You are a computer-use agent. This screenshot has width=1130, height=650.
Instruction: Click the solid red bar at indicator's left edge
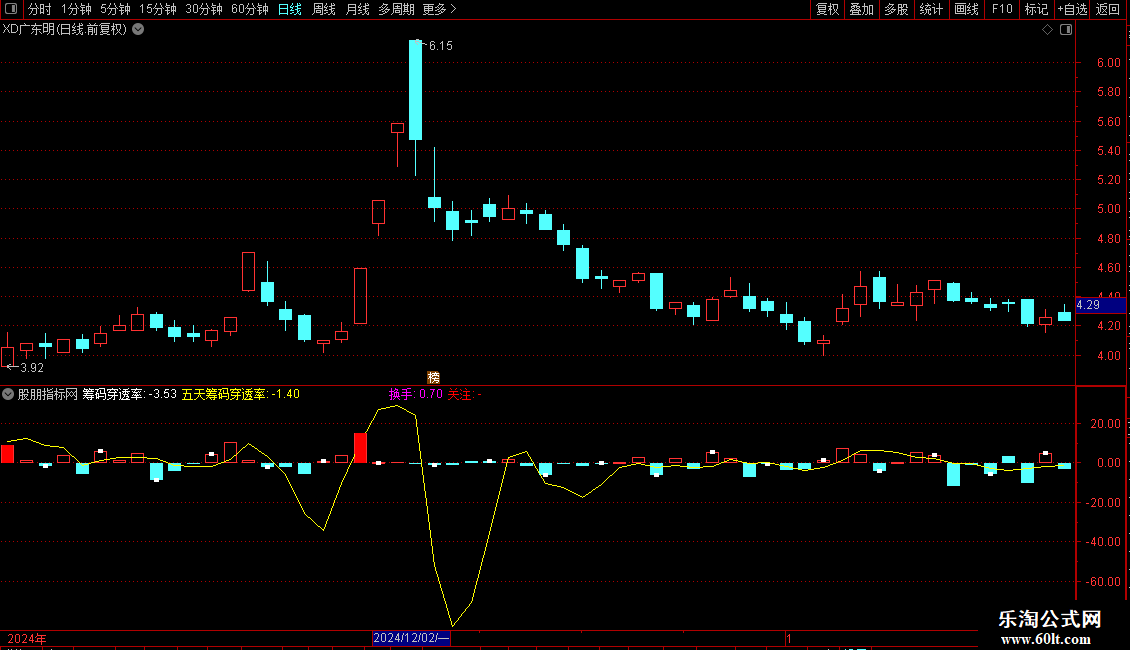click(x=7, y=453)
